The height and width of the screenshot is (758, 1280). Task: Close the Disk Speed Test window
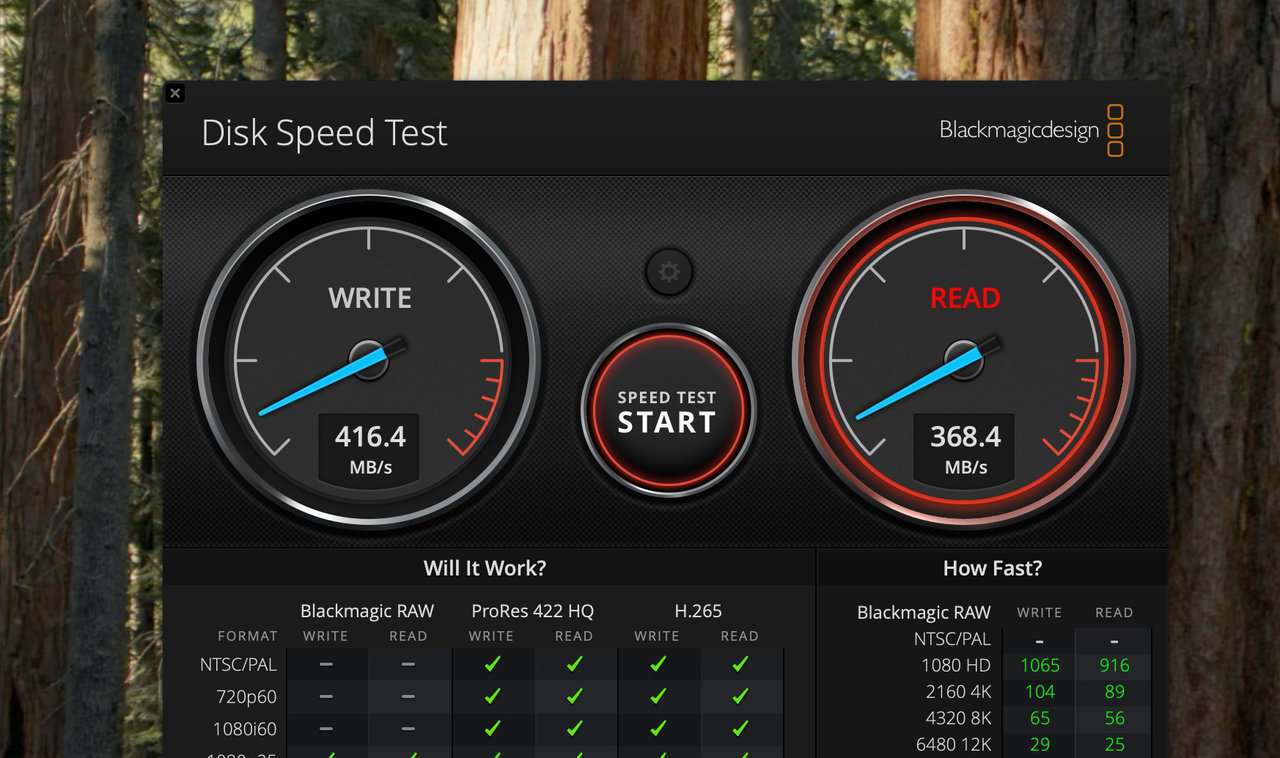pos(175,93)
